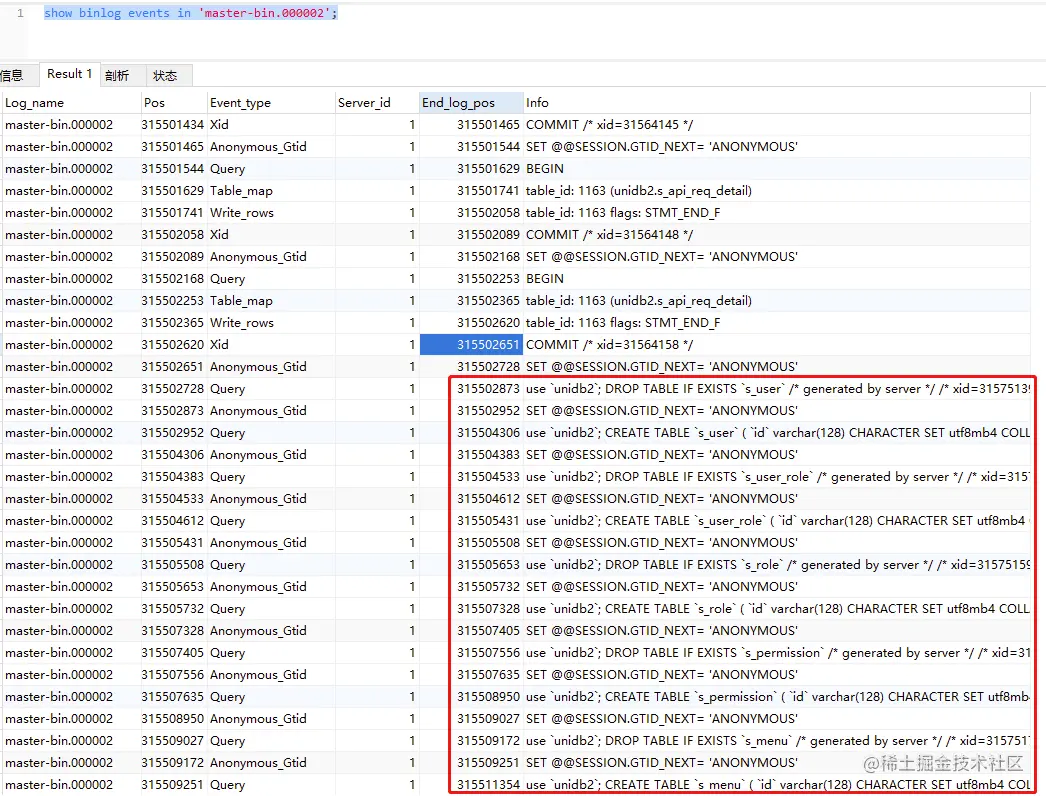Select the CREATE TABLE s_user info cell

tap(776, 433)
